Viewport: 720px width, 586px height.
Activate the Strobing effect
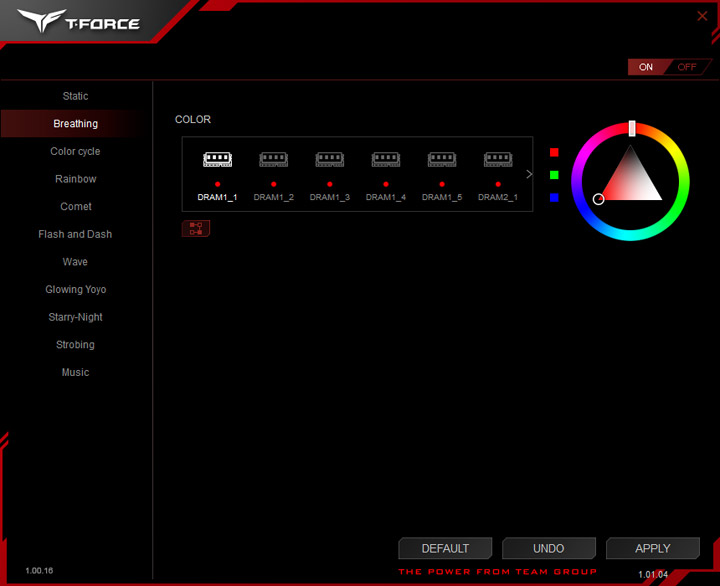coord(76,344)
